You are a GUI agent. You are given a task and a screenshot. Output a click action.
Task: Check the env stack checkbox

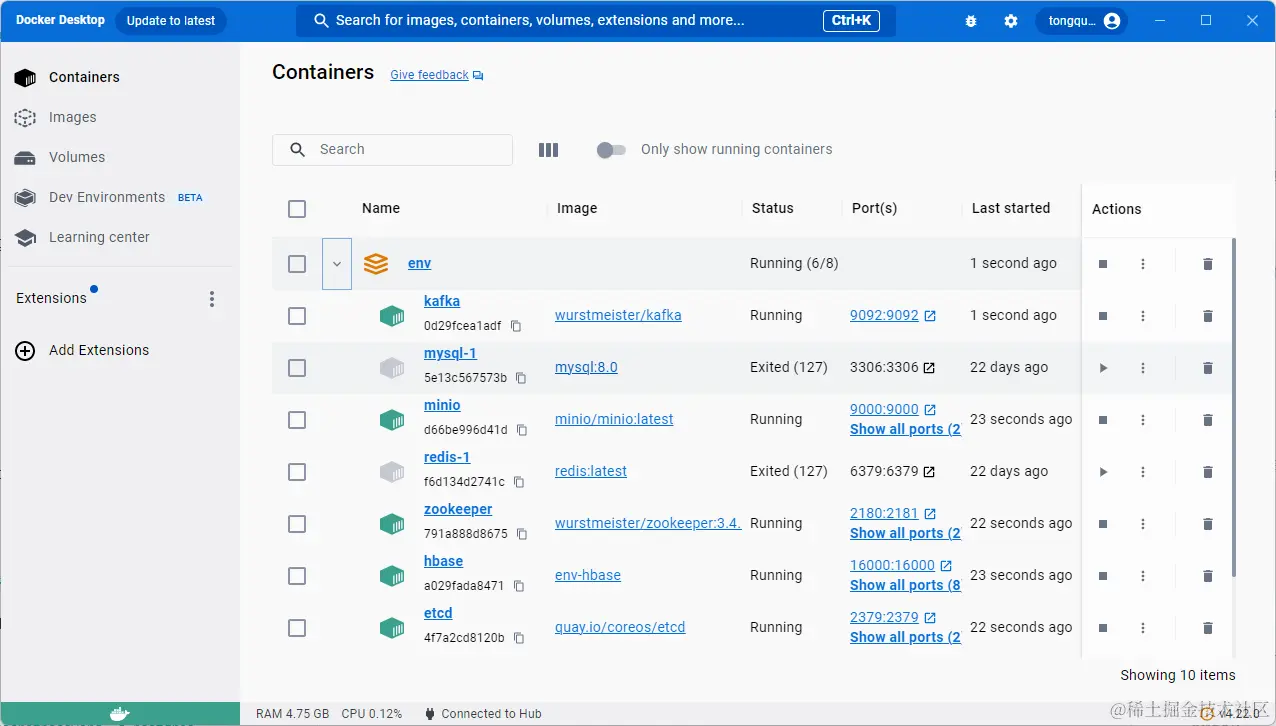[297, 264]
